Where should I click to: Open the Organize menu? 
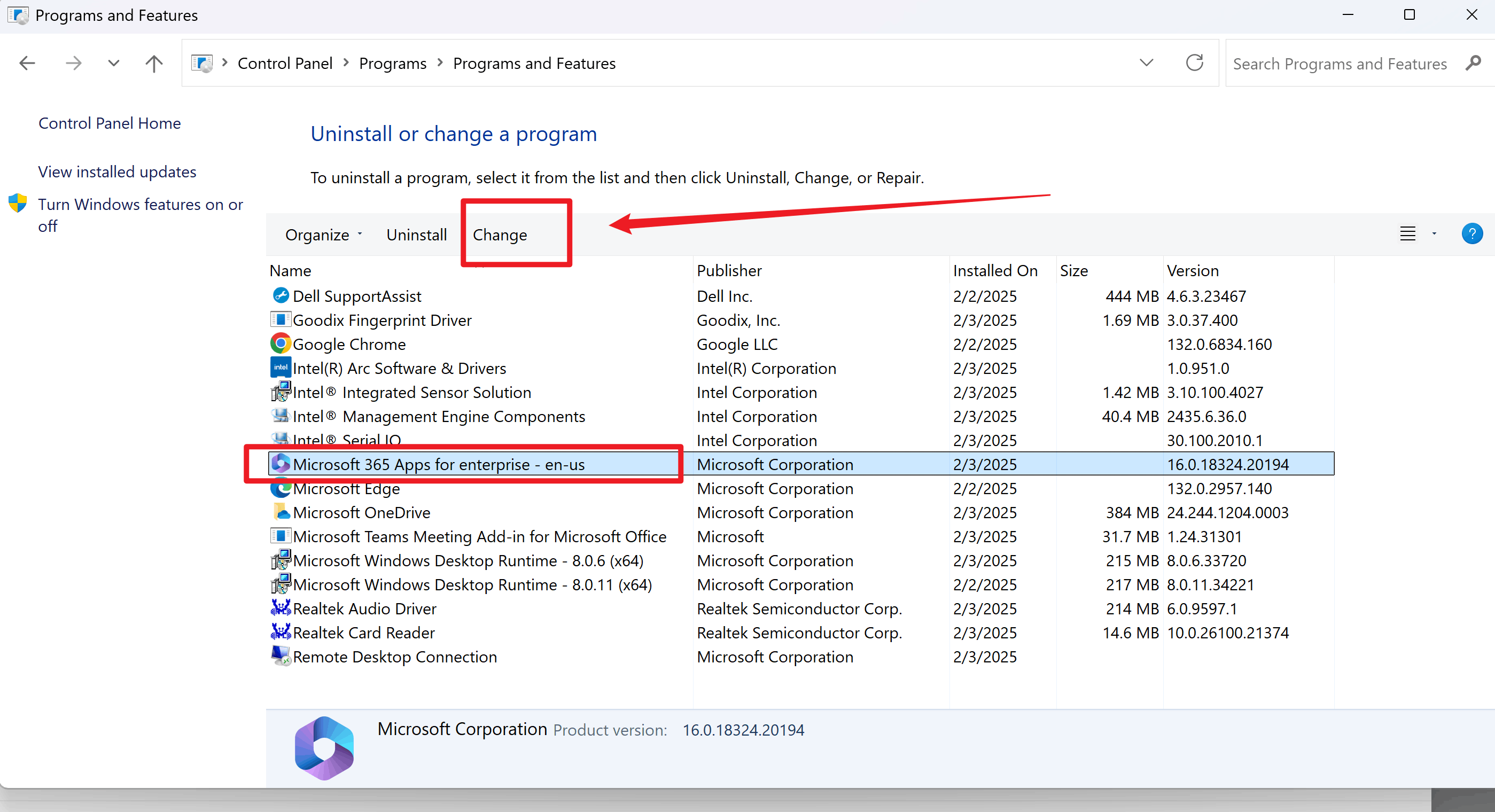point(324,235)
